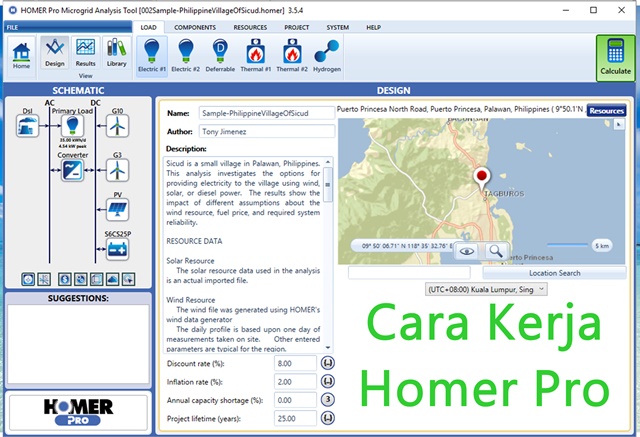Switch to the SYSTEM ribbon tab

338,27
